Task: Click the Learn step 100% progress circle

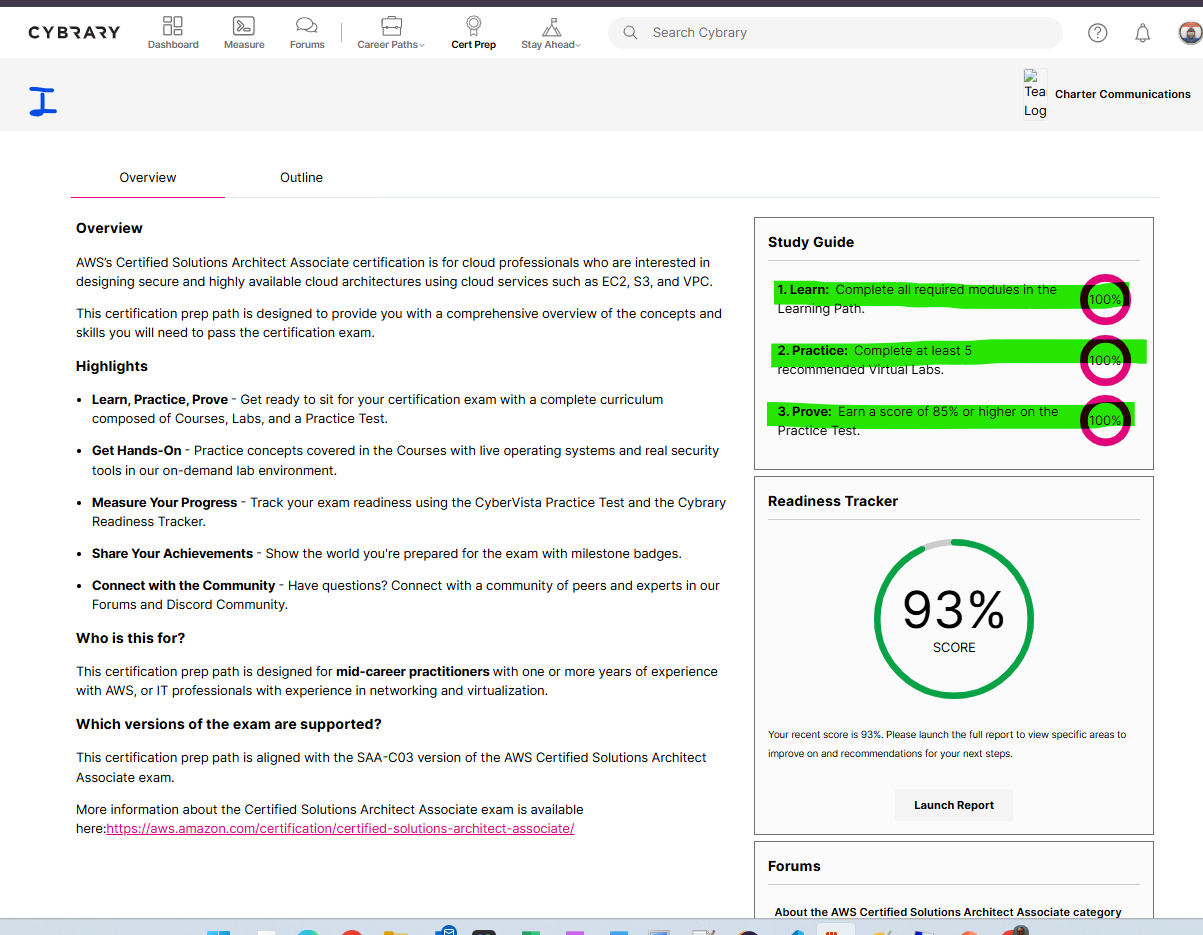Action: click(1105, 299)
